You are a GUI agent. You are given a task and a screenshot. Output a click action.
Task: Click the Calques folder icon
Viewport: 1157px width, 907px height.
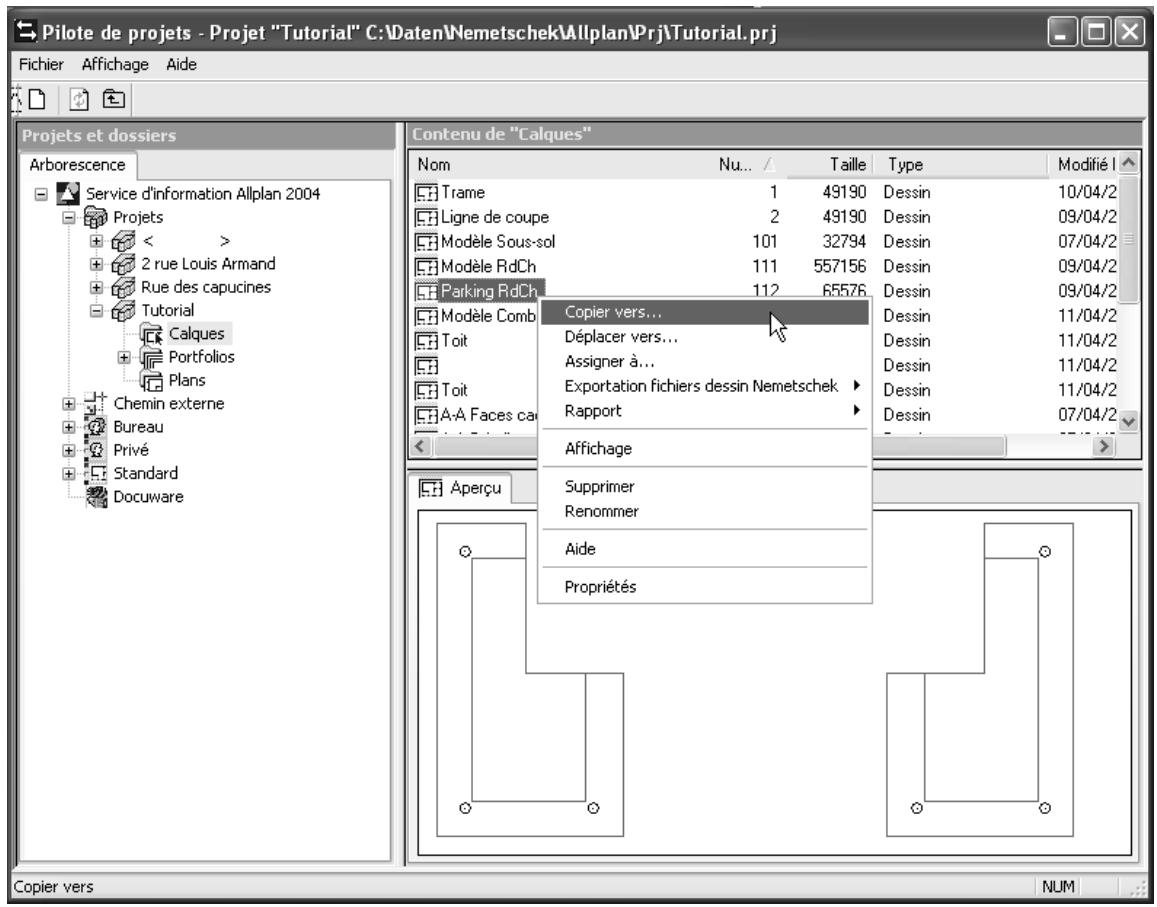pyautogui.click(x=151, y=334)
